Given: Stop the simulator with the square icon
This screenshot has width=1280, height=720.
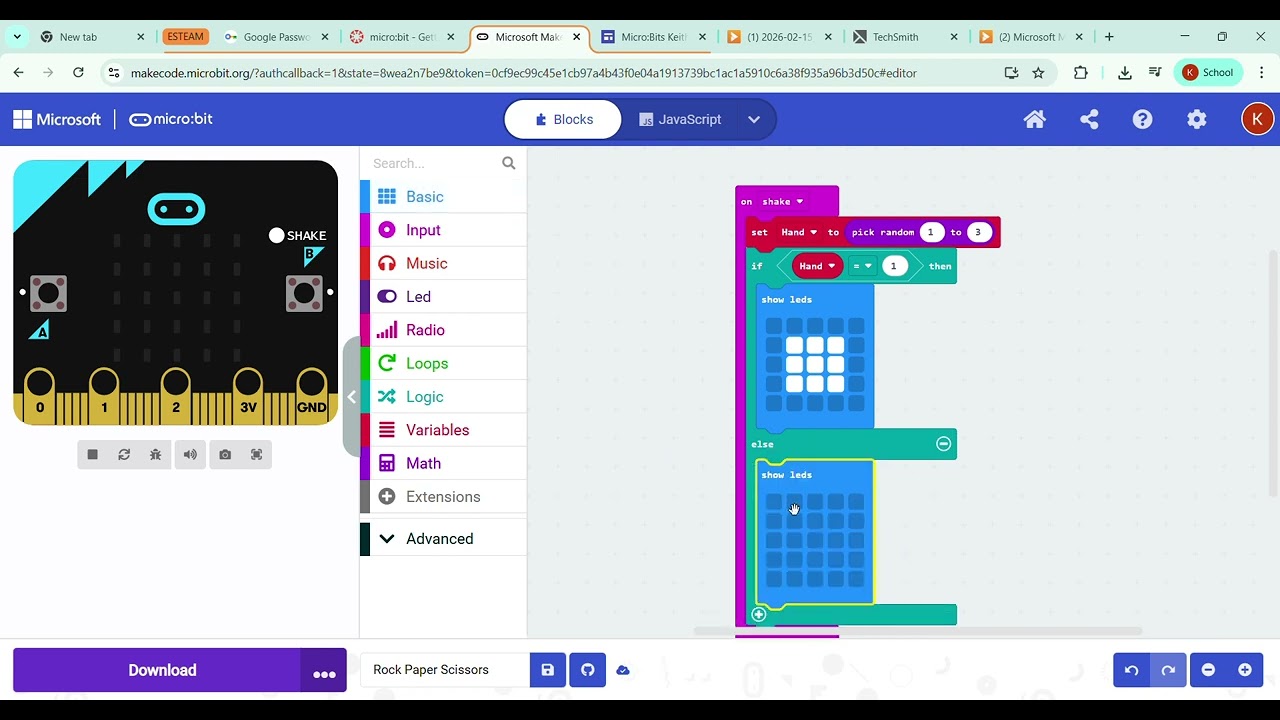Looking at the screenshot, I should coord(92,454).
